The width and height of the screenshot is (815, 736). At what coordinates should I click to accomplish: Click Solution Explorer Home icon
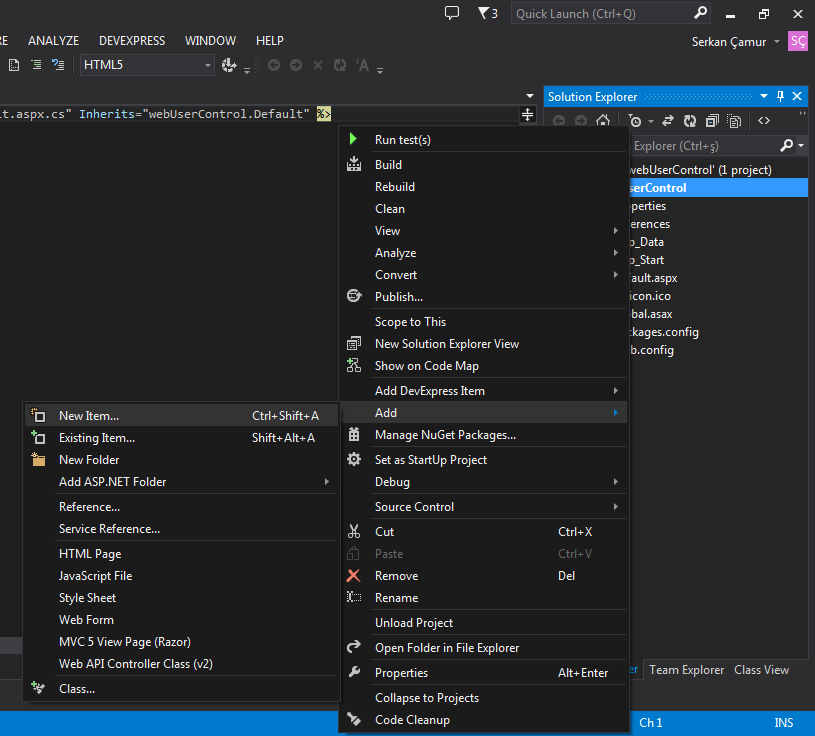coord(603,121)
